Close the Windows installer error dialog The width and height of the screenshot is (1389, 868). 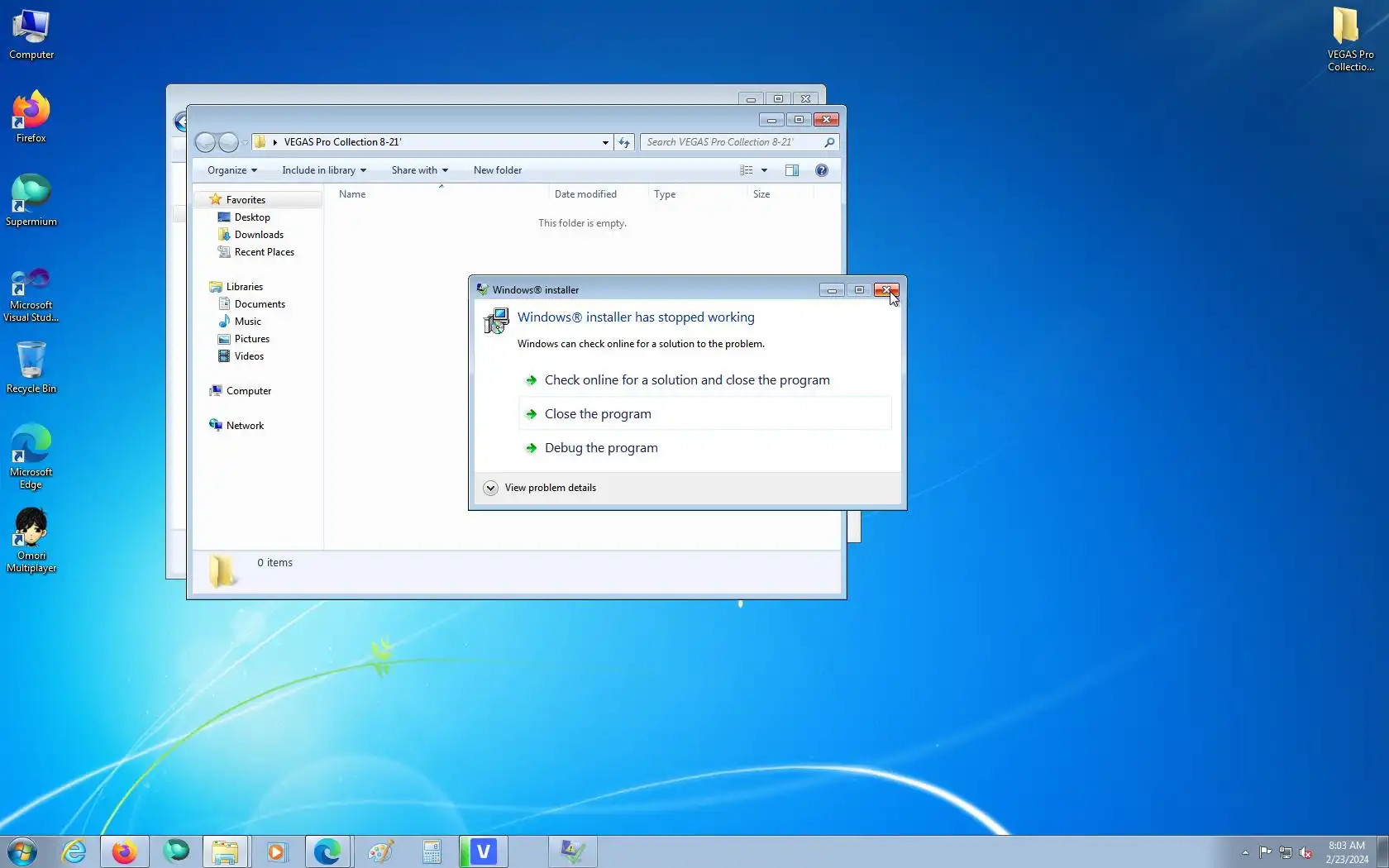click(886, 290)
